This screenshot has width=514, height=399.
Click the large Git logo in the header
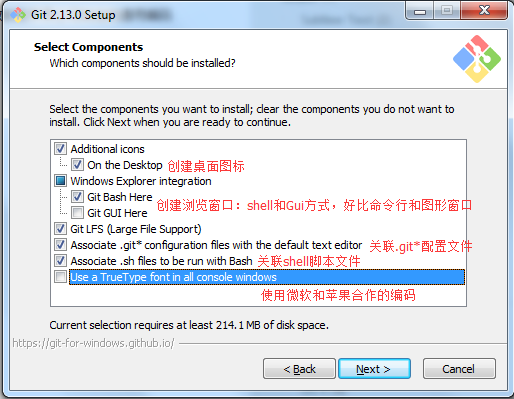click(x=477, y=59)
